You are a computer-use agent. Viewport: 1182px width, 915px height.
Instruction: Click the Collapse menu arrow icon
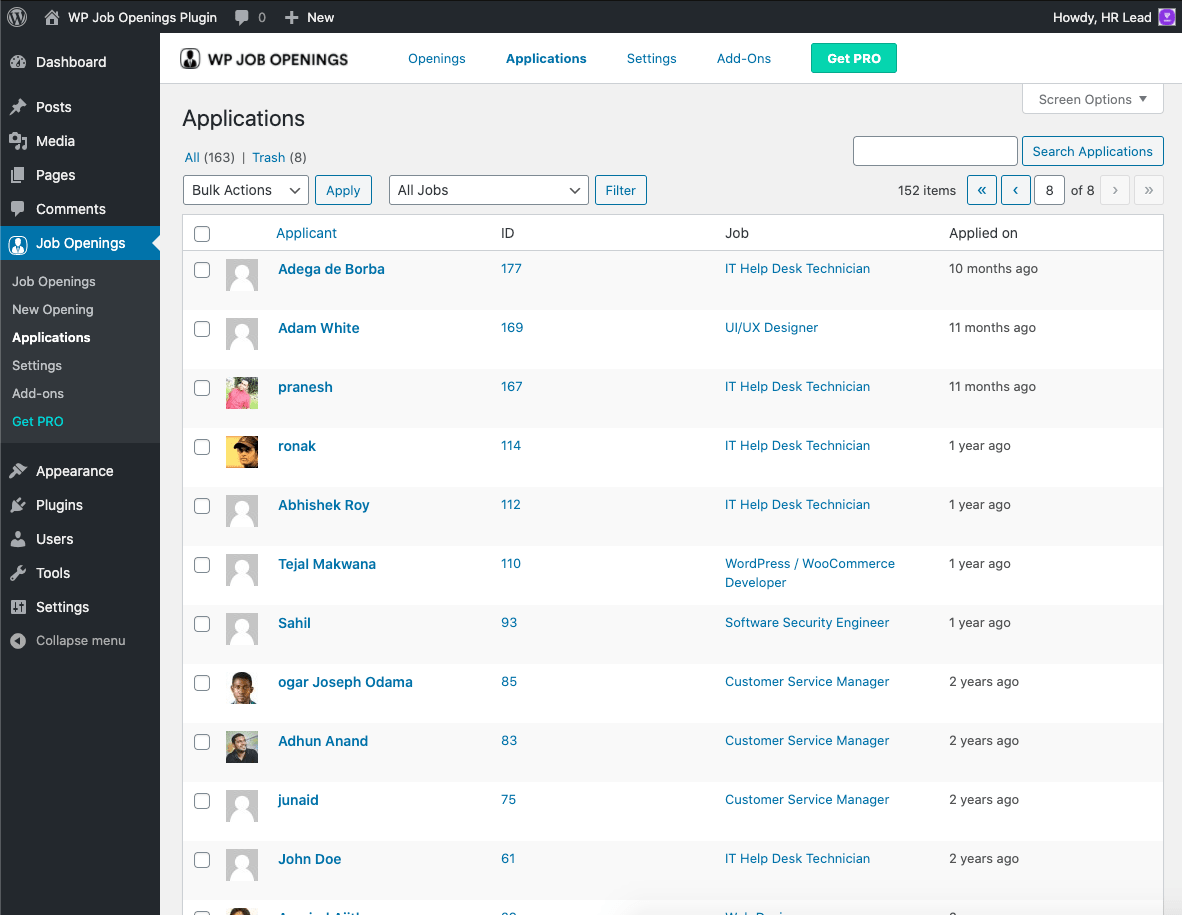point(18,641)
